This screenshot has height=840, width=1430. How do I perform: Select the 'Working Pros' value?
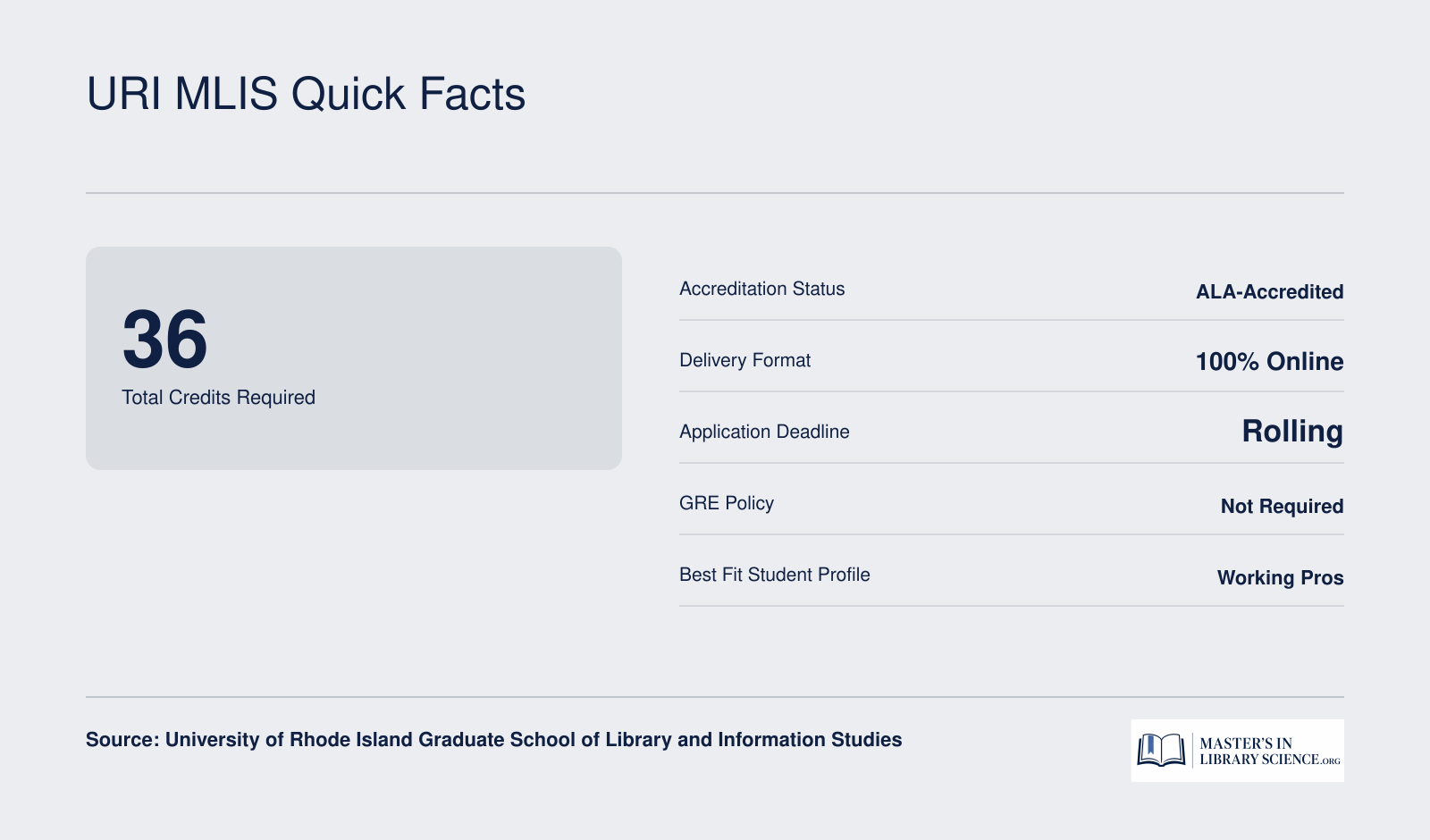(1280, 577)
